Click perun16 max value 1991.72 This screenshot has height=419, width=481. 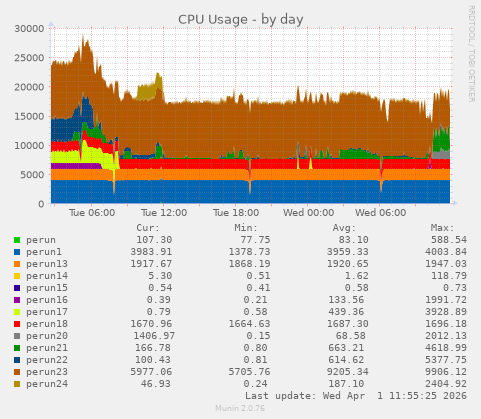pos(446,300)
